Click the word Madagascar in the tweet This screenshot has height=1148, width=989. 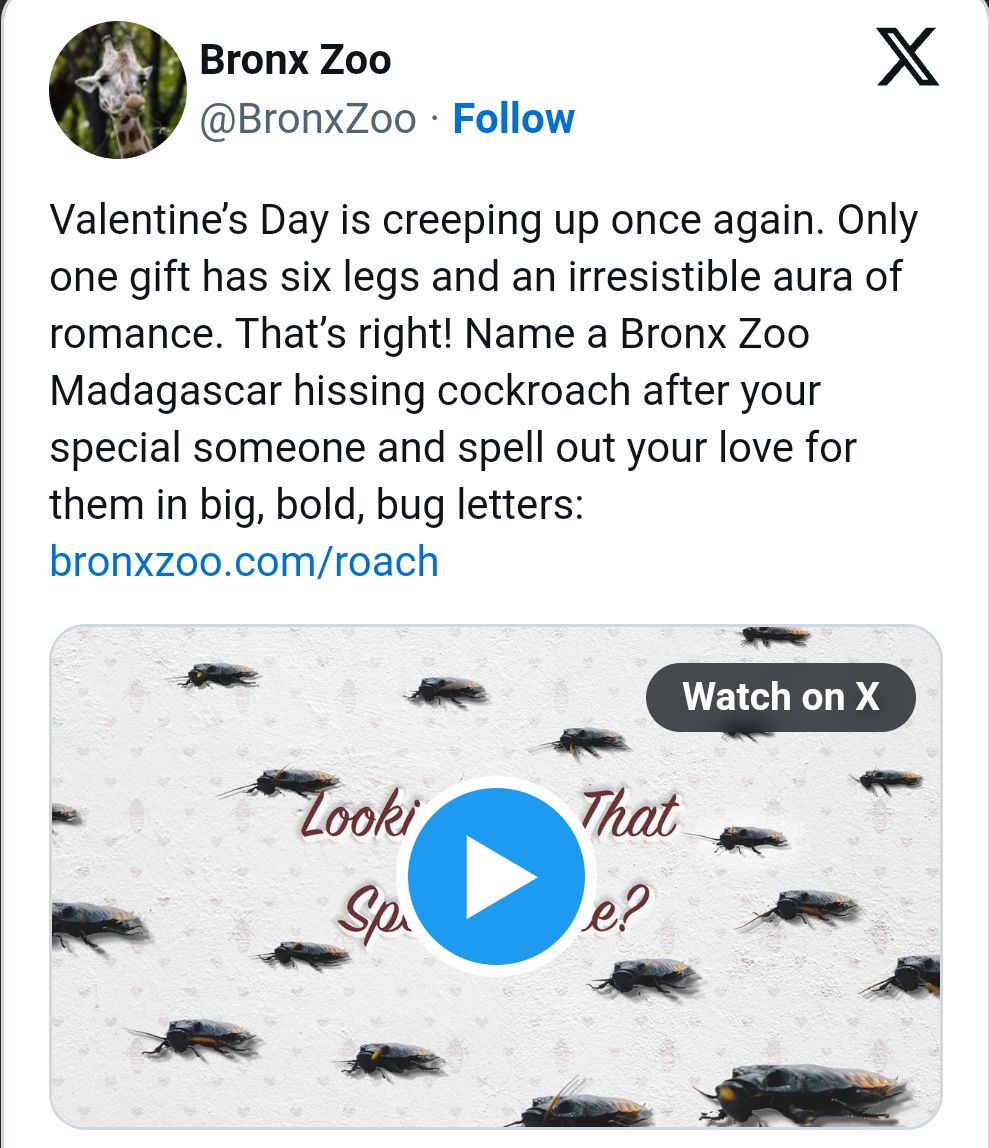pos(166,390)
